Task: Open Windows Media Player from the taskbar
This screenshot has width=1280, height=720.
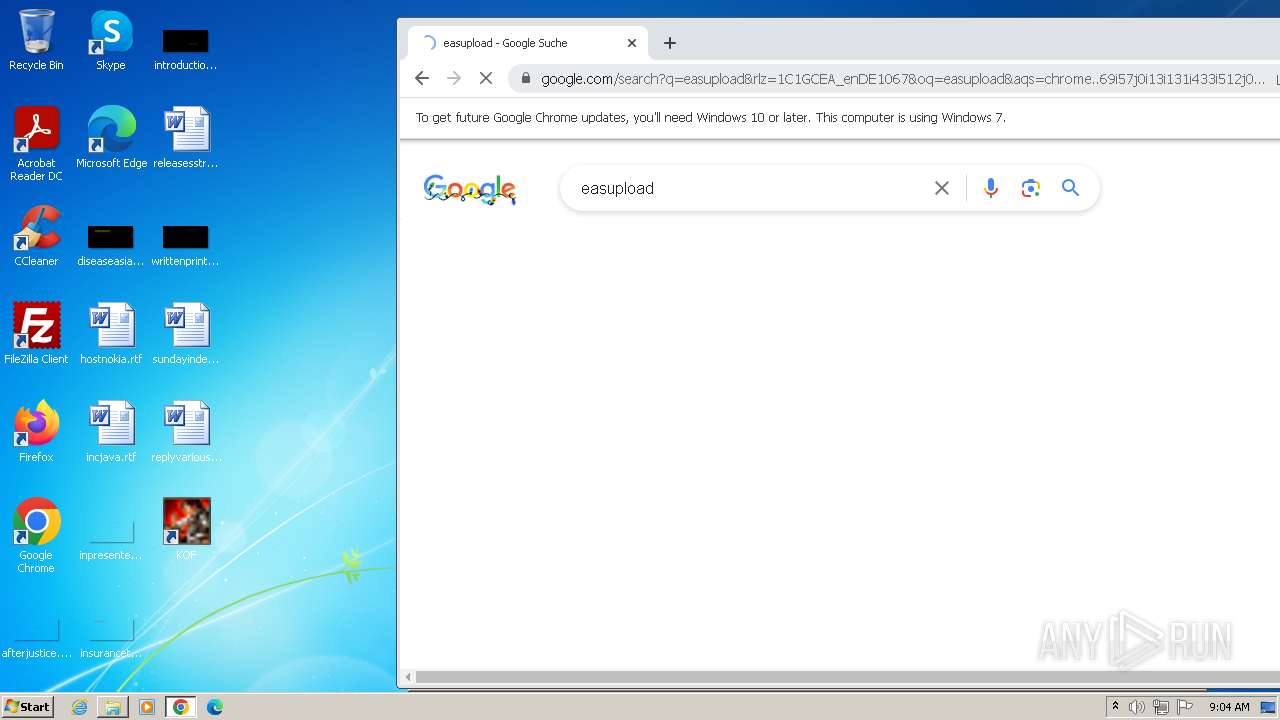Action: tap(147, 707)
